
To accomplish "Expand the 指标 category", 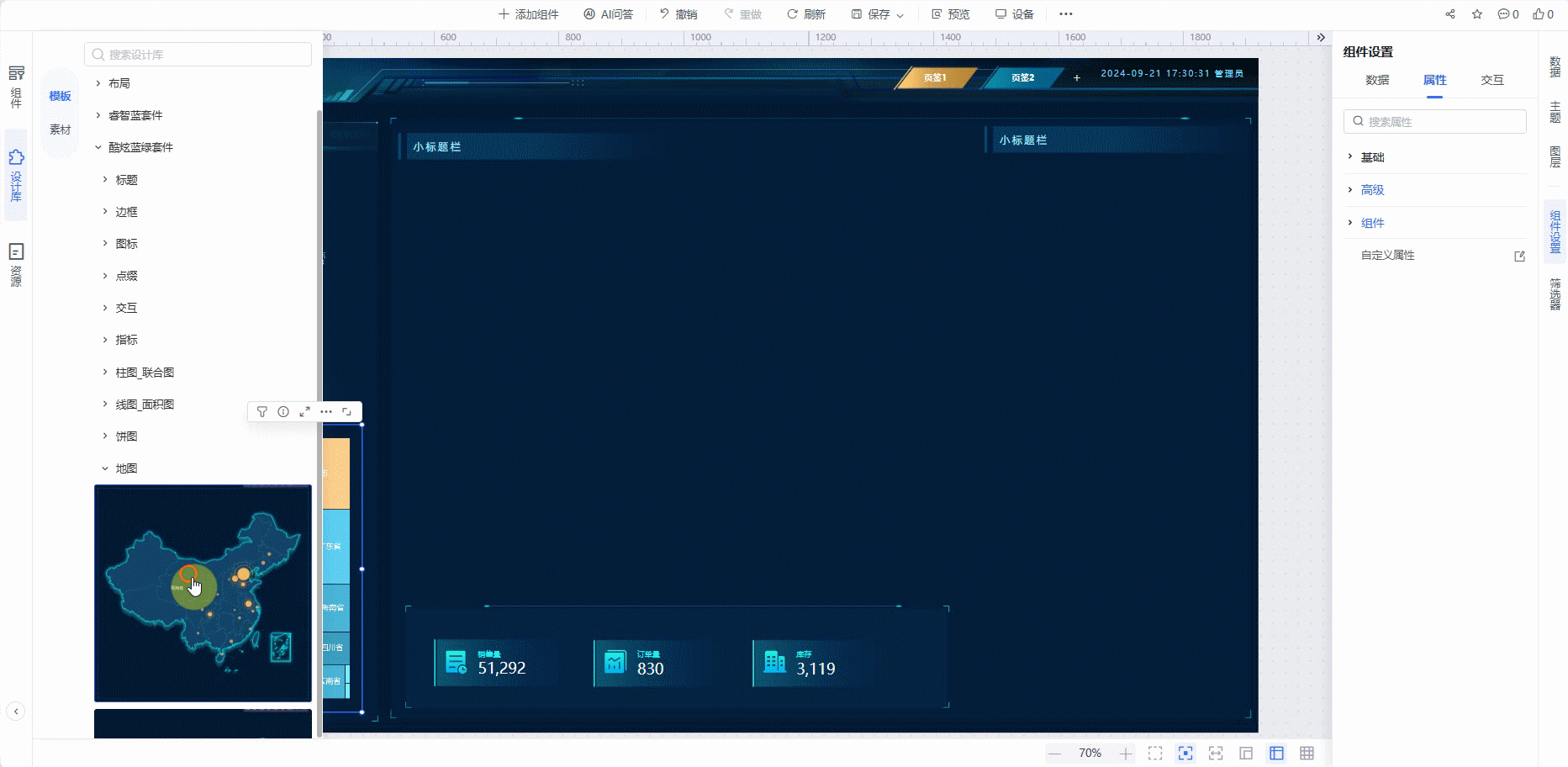I will click(x=105, y=340).
